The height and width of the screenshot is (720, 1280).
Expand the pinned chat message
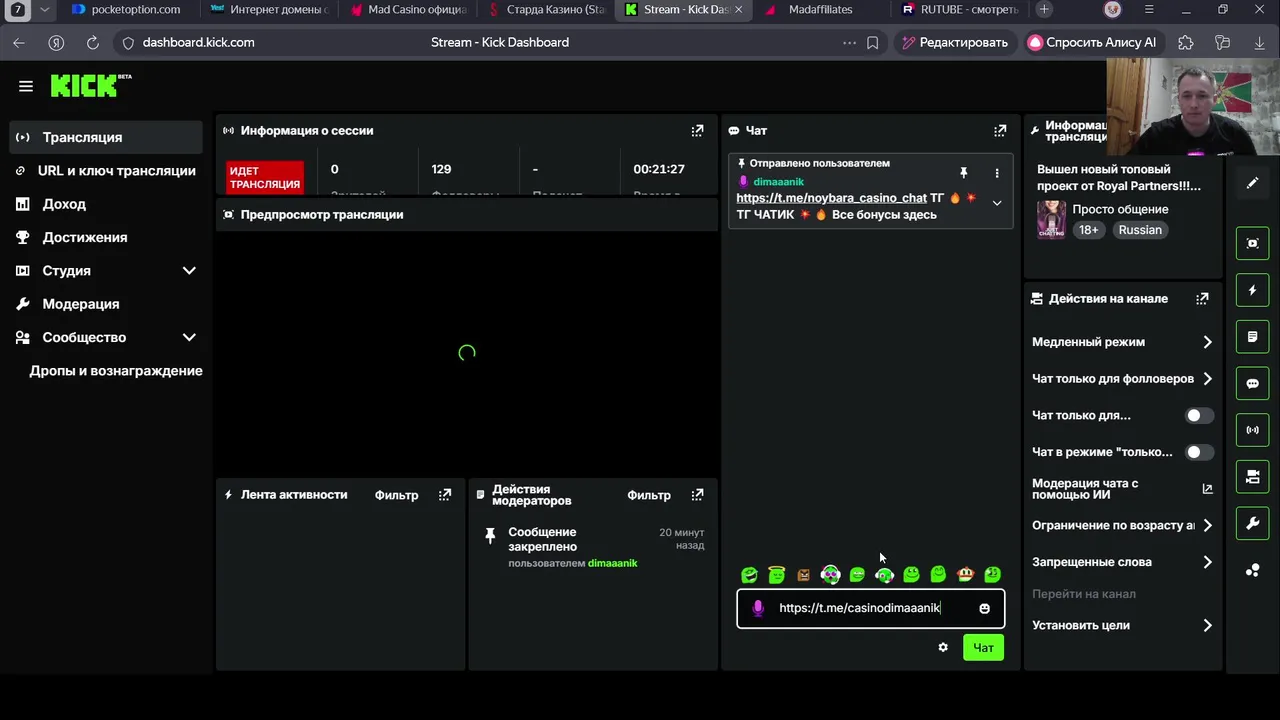(996, 203)
